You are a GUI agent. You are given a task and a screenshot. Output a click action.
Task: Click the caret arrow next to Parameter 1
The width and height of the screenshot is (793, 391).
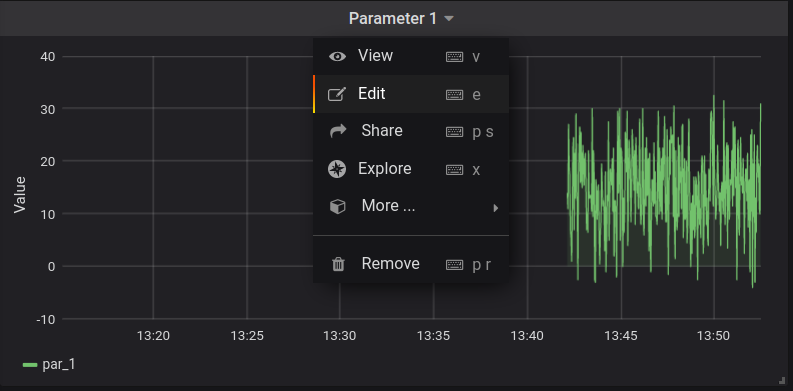pyautogui.click(x=449, y=19)
